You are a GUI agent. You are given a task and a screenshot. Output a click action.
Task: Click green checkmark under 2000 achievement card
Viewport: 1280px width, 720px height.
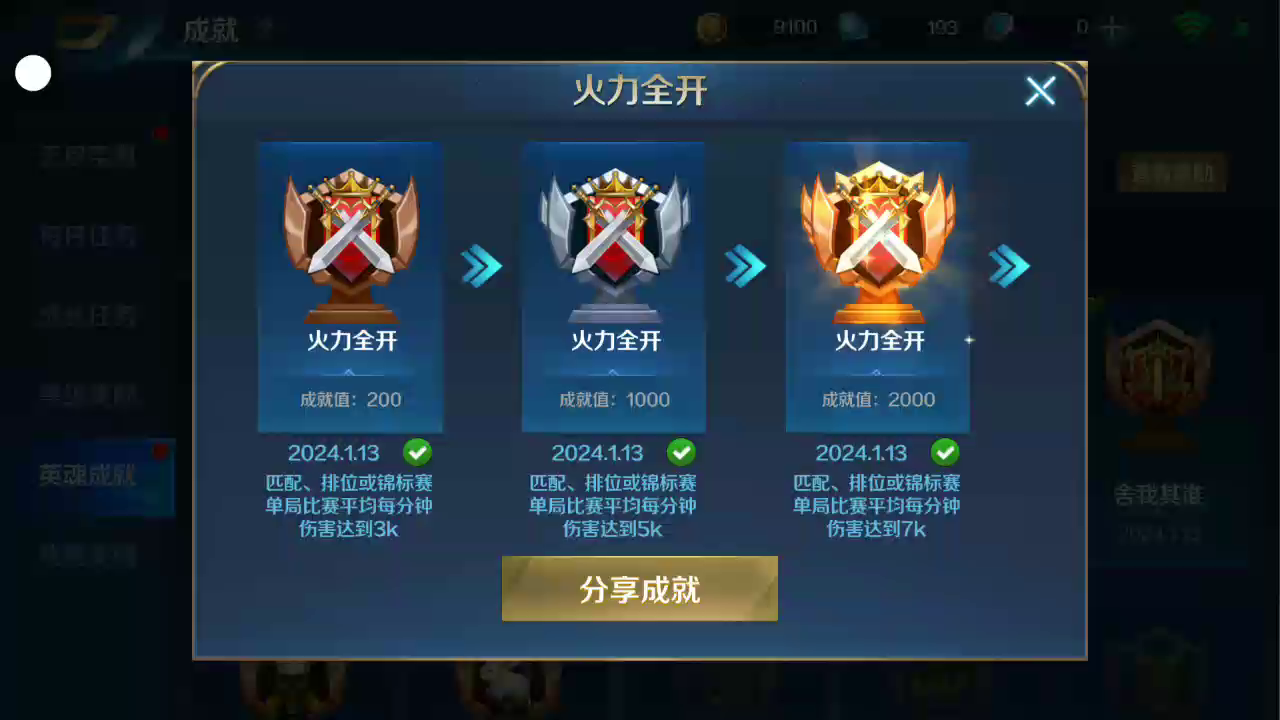(945, 452)
